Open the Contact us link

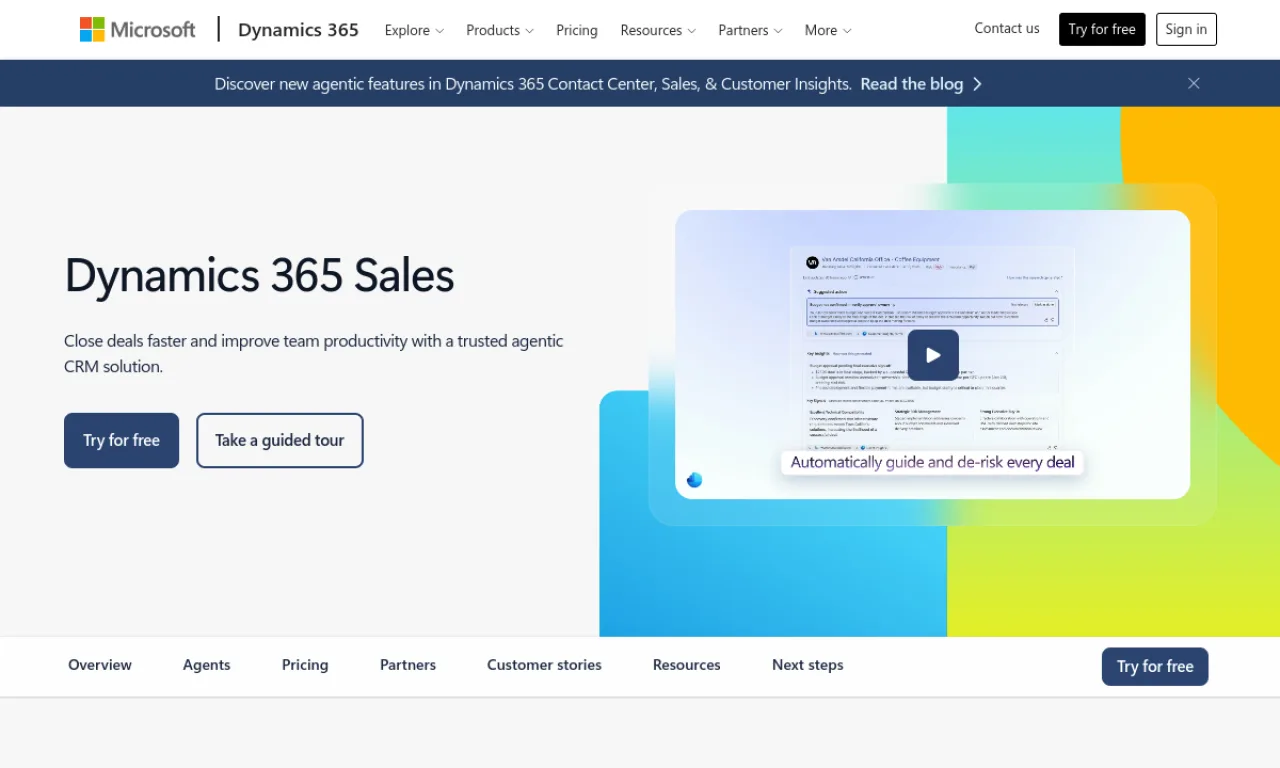coord(1007,29)
